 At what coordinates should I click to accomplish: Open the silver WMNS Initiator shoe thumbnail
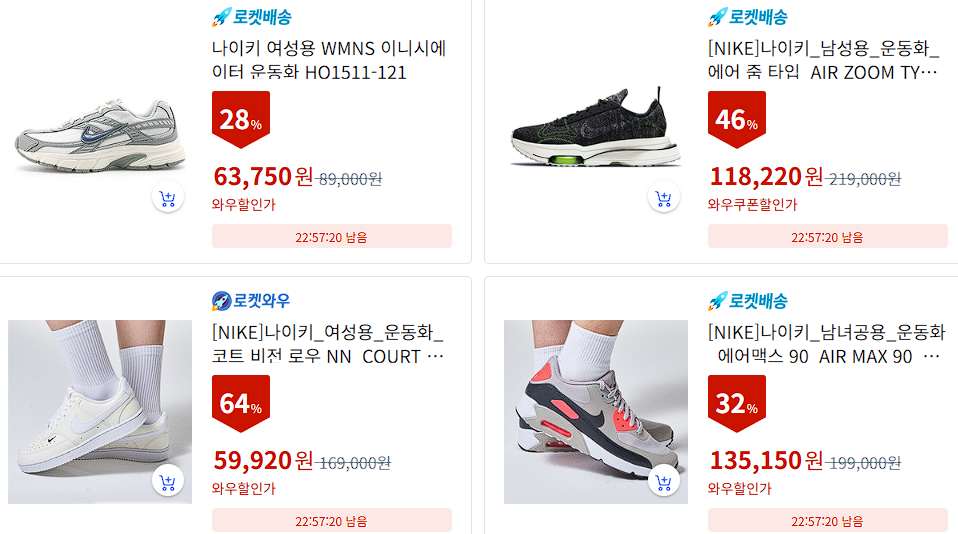click(100, 136)
